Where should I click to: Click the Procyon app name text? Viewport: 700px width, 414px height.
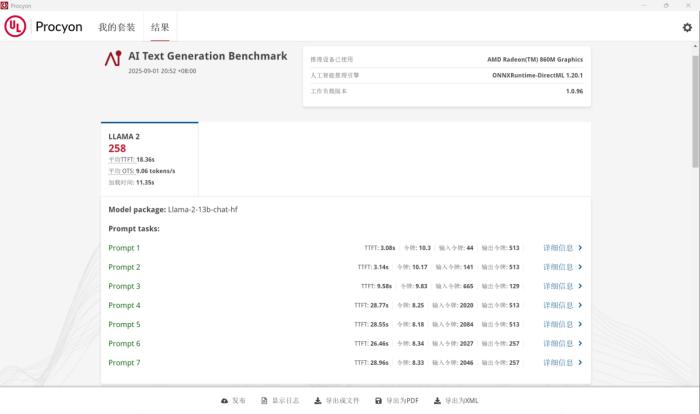pos(59,27)
